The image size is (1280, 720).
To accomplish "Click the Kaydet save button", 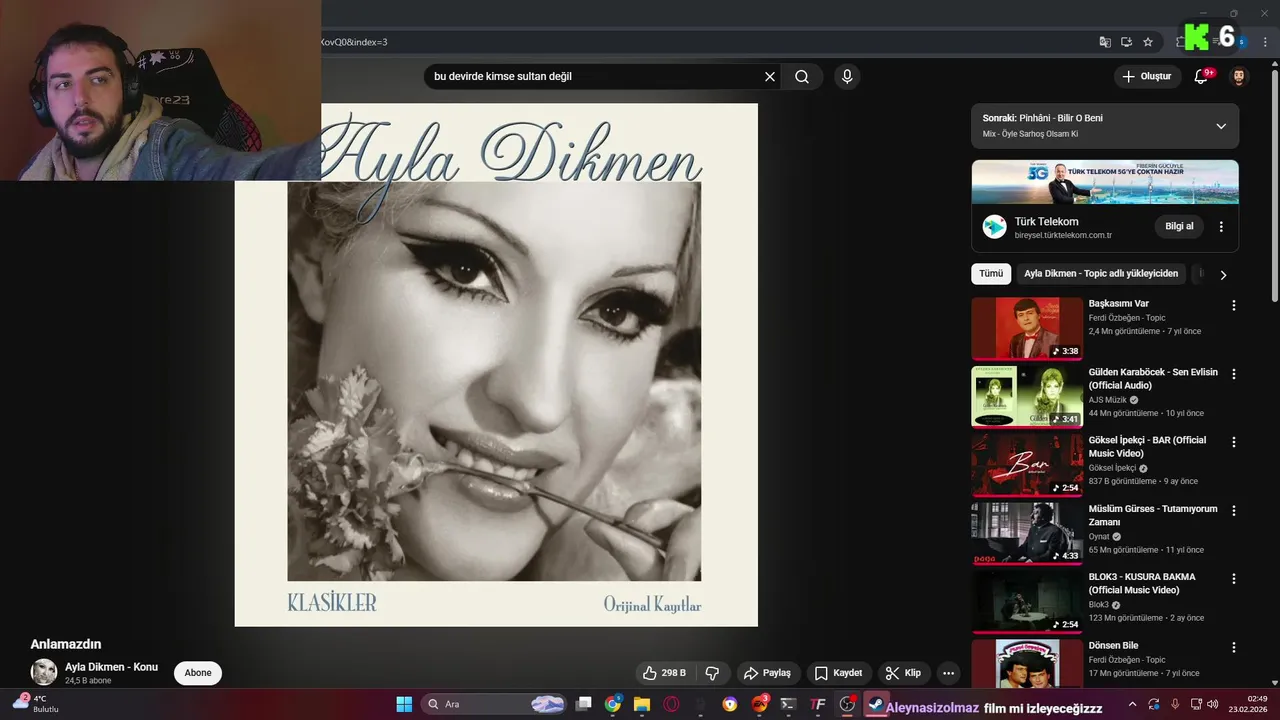I will point(838,673).
